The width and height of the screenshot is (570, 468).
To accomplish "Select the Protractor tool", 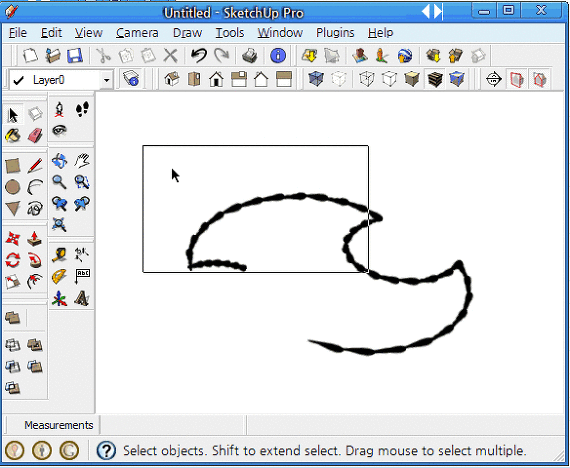I will click(x=59, y=277).
